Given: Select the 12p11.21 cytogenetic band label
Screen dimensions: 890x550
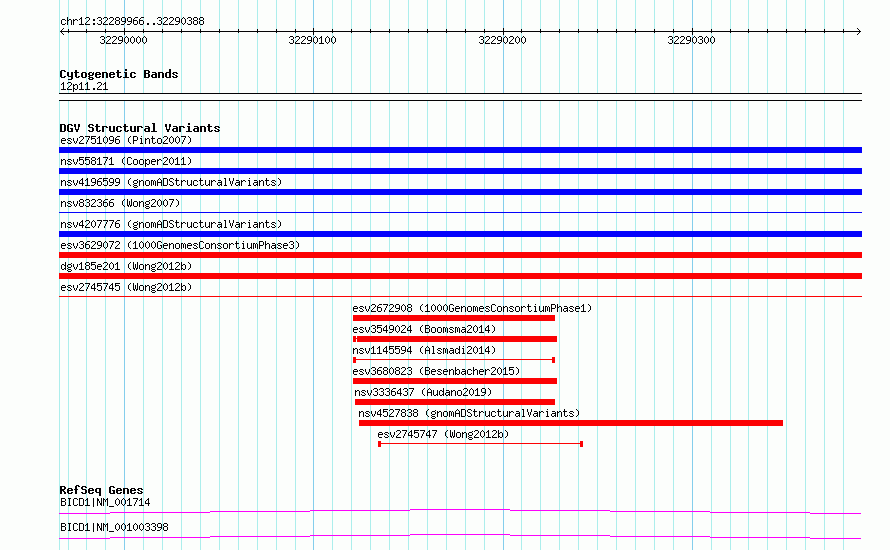Looking at the screenshot, I should (x=84, y=86).
